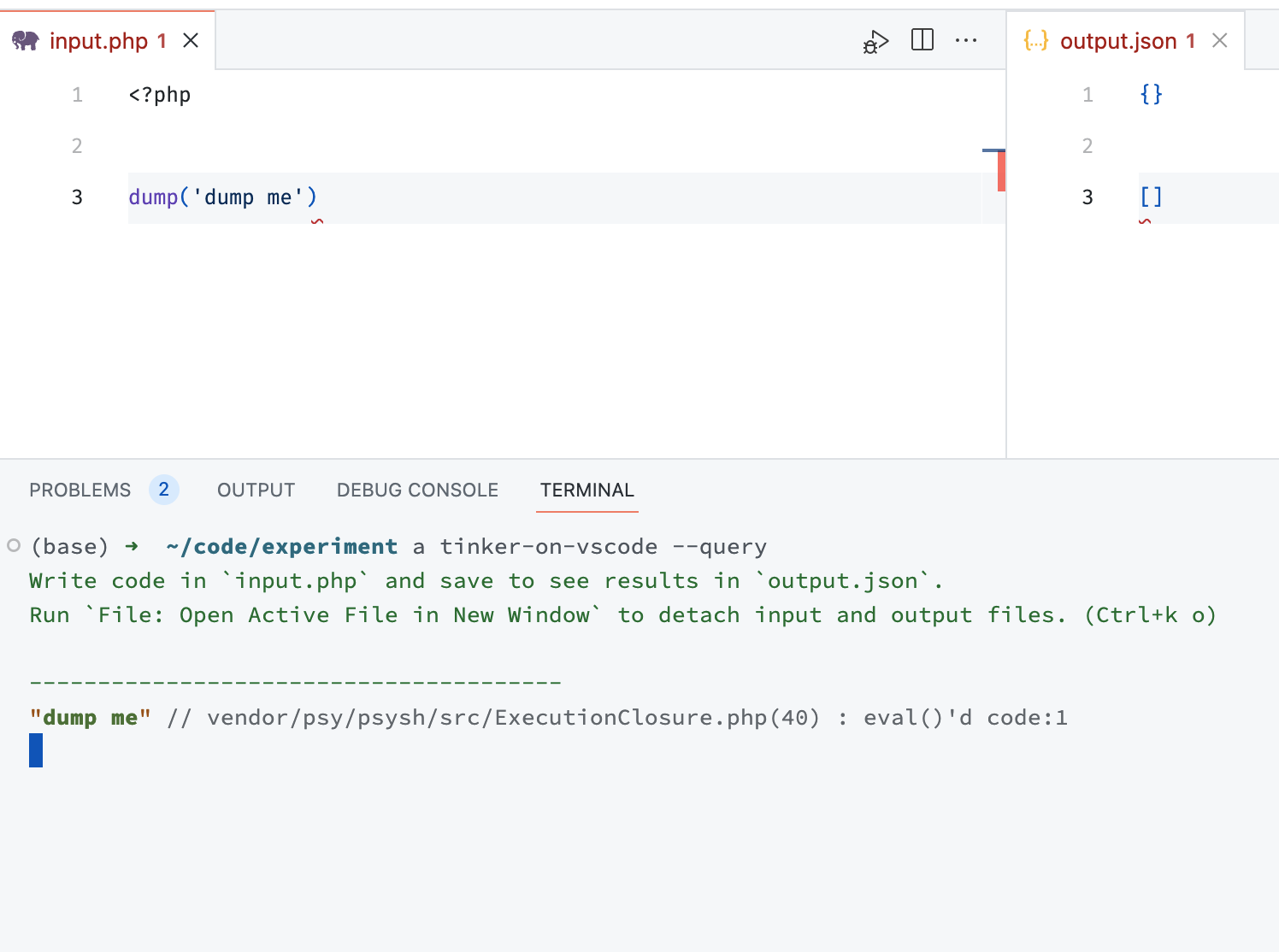This screenshot has width=1279, height=952.
Task: Close the output.json tab
Action: pyautogui.click(x=1219, y=39)
